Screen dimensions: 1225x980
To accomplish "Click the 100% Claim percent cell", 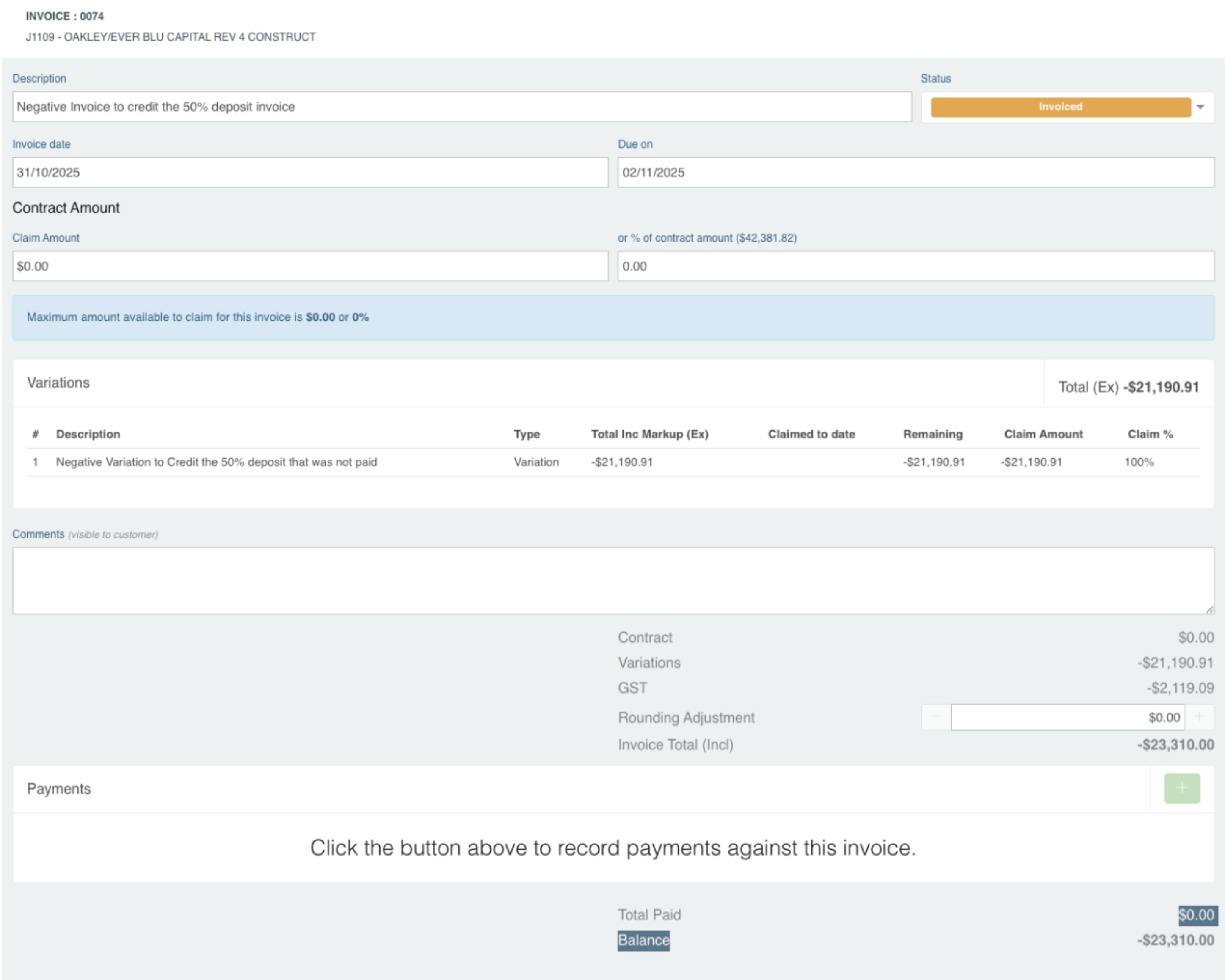I will pyautogui.click(x=1139, y=462).
